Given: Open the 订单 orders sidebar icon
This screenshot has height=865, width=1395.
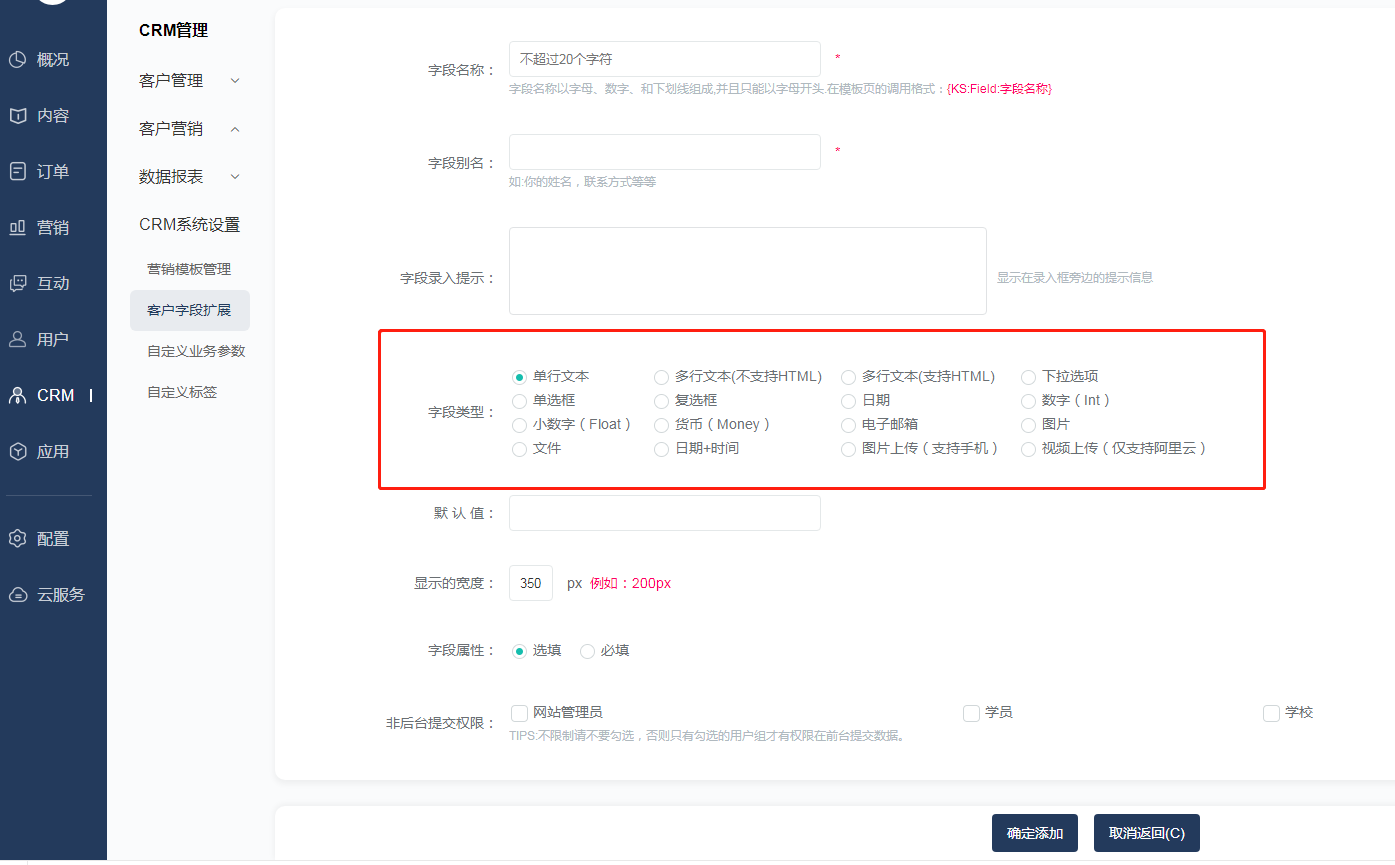Looking at the screenshot, I should pos(17,171).
